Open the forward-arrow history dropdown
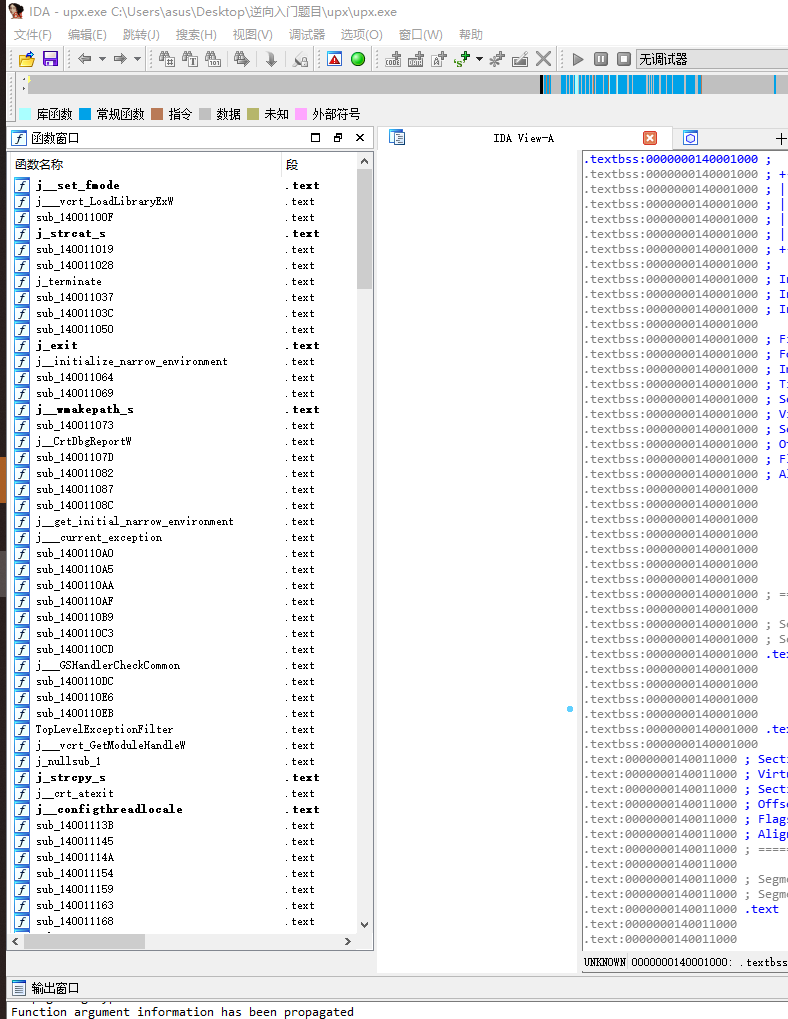This screenshot has height=1019, width=788. coord(137,59)
